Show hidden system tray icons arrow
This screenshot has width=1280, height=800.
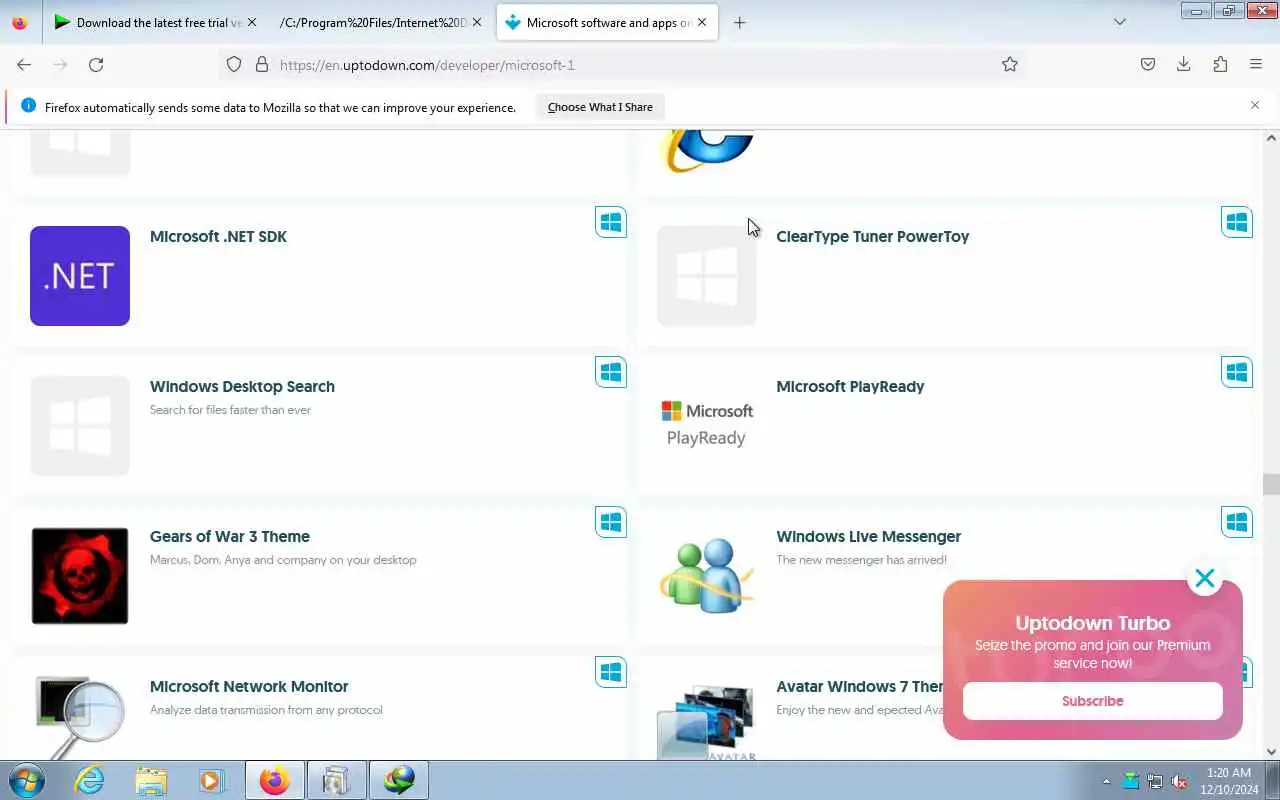pyautogui.click(x=1106, y=781)
